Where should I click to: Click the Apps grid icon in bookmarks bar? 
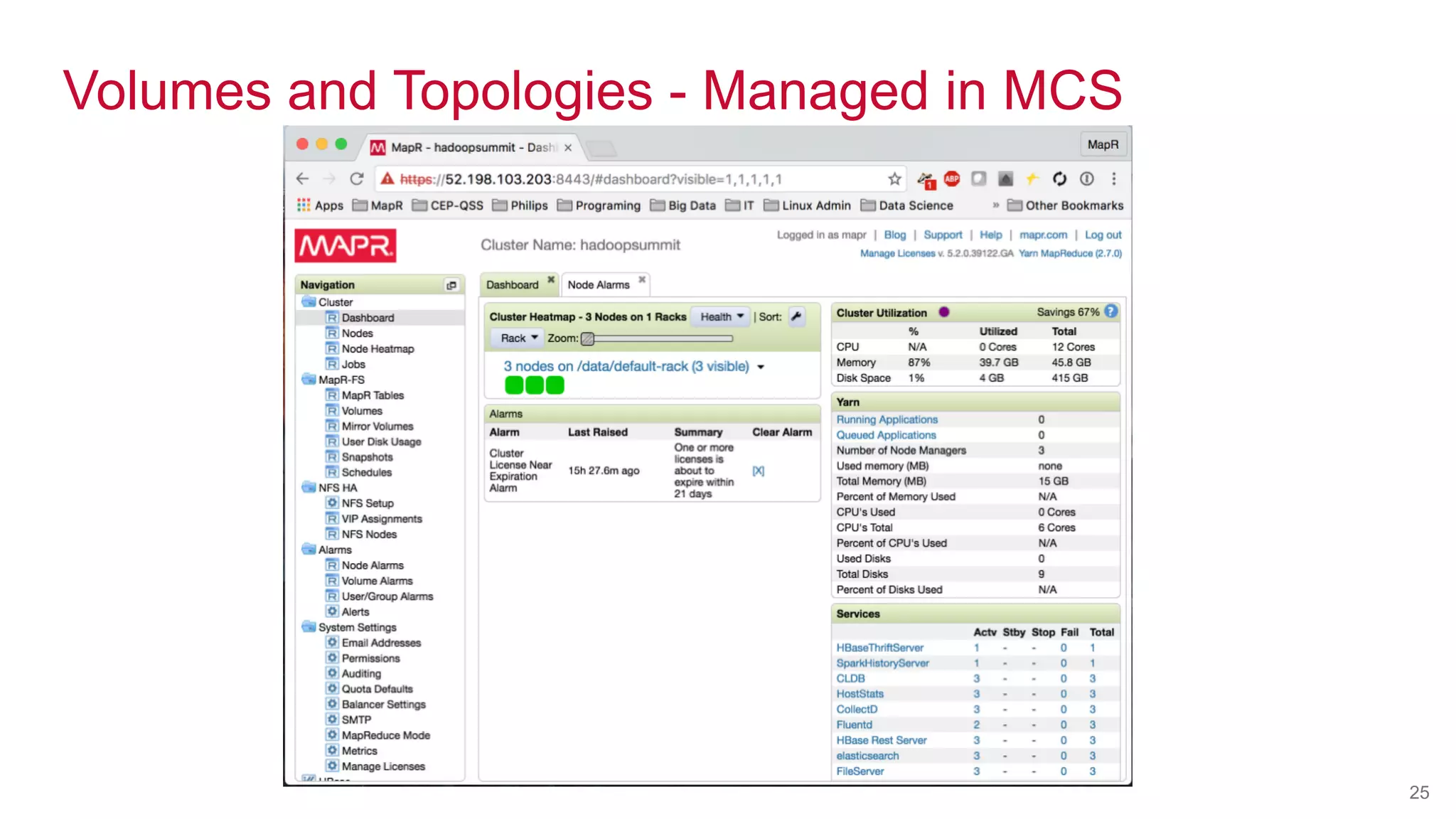tap(304, 205)
